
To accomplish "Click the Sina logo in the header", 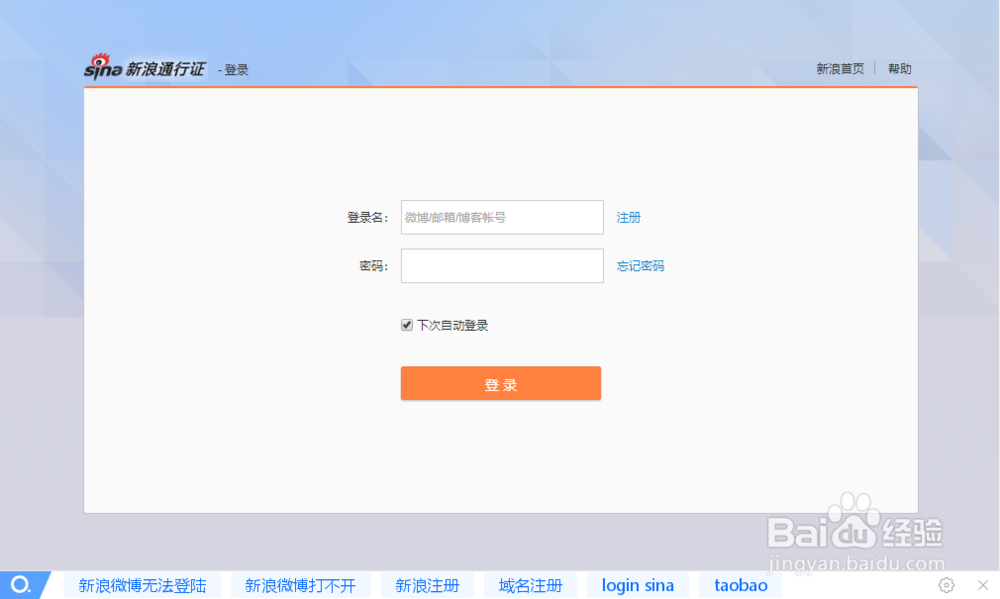I will [x=103, y=67].
